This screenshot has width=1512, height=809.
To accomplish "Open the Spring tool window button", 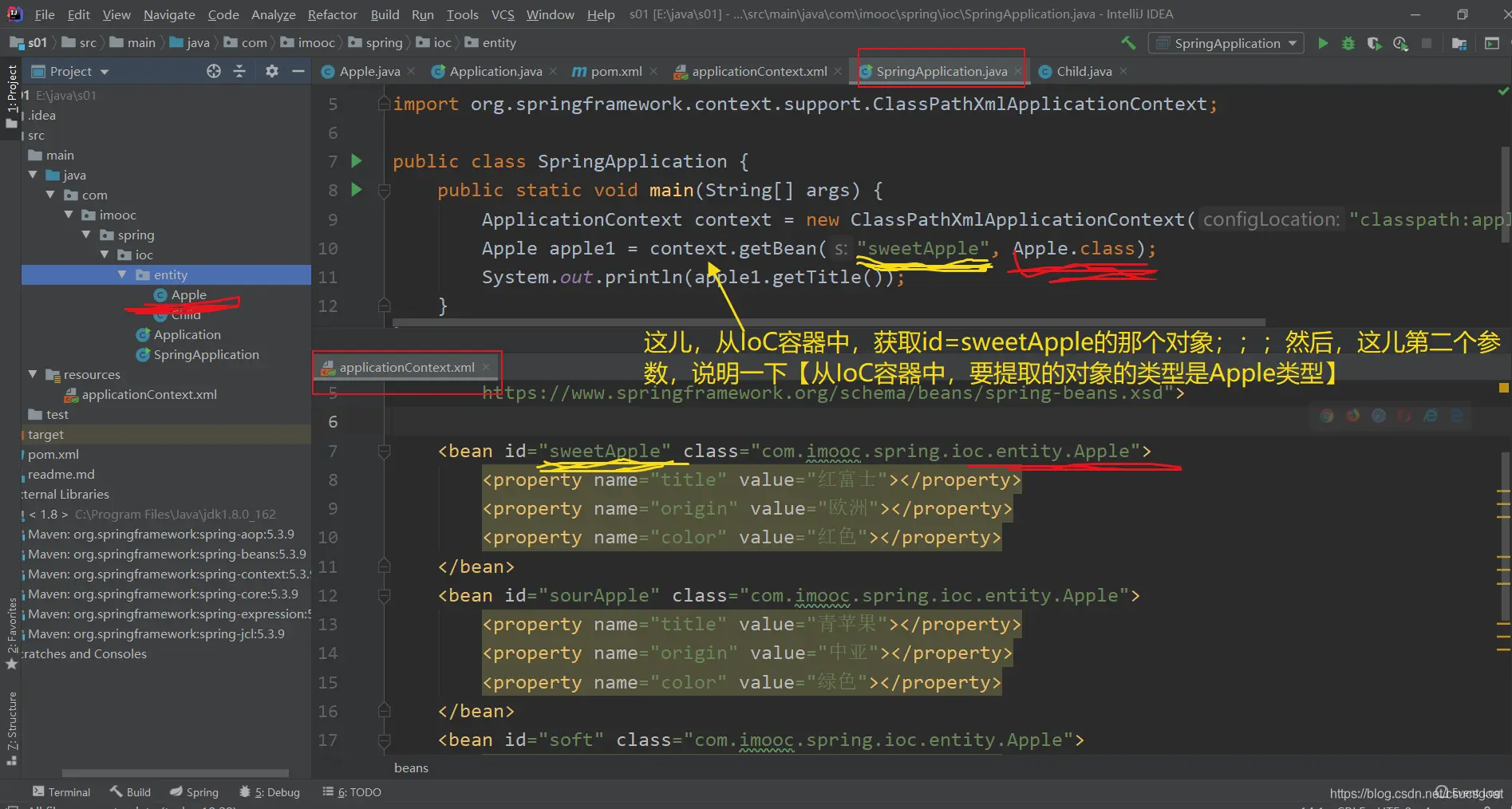I will tap(194, 791).
